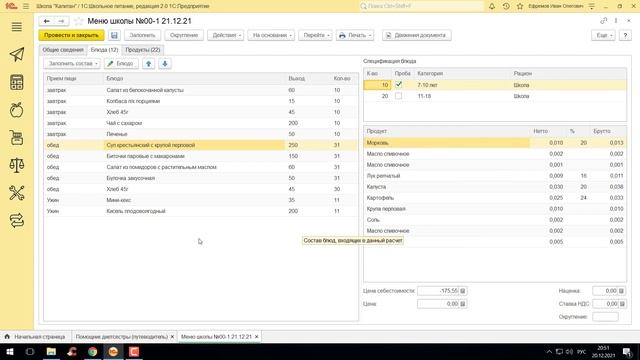Click Заполнить button

tap(142, 36)
